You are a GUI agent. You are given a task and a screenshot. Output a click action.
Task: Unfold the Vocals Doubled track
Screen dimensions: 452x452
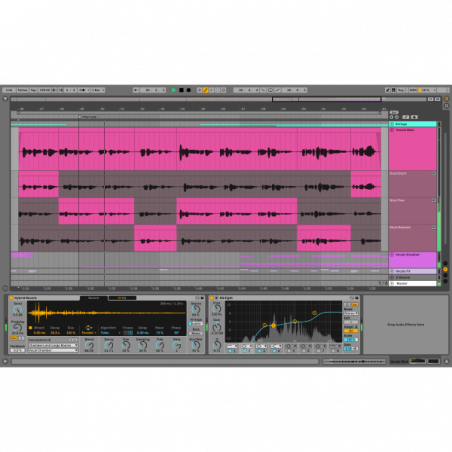[x=392, y=255]
